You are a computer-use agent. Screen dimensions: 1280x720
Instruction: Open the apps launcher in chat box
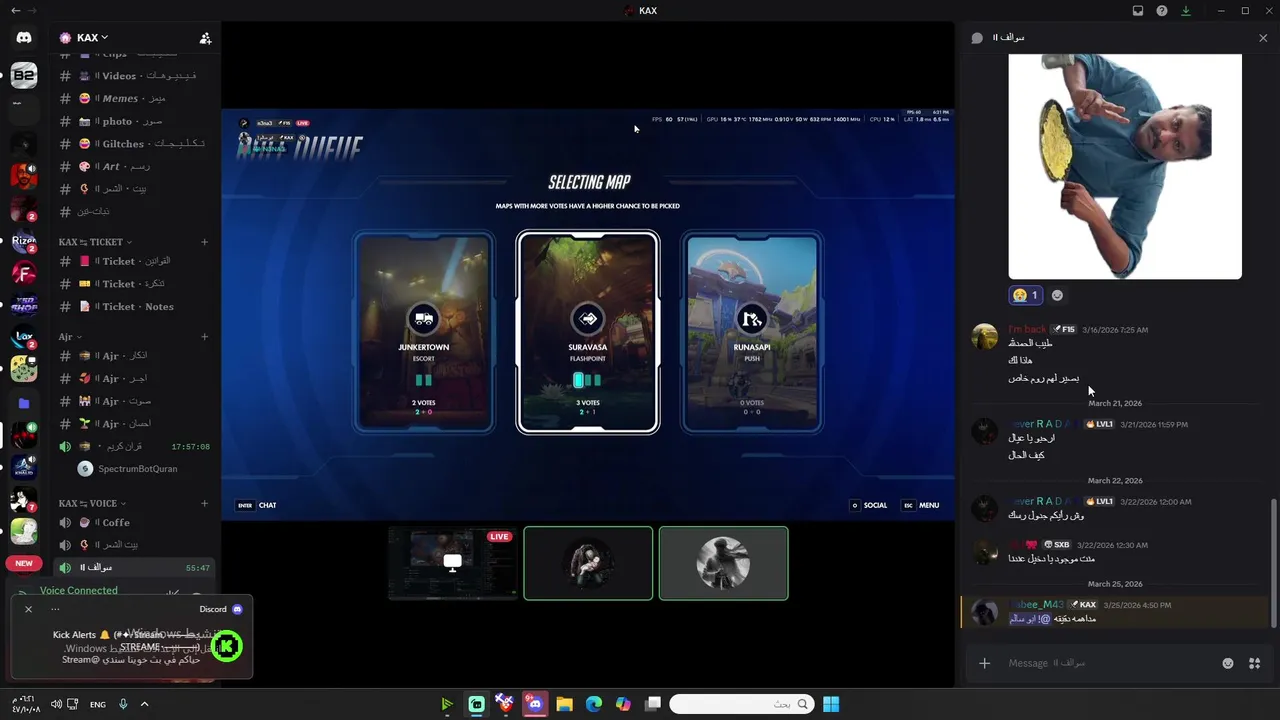tap(1254, 663)
